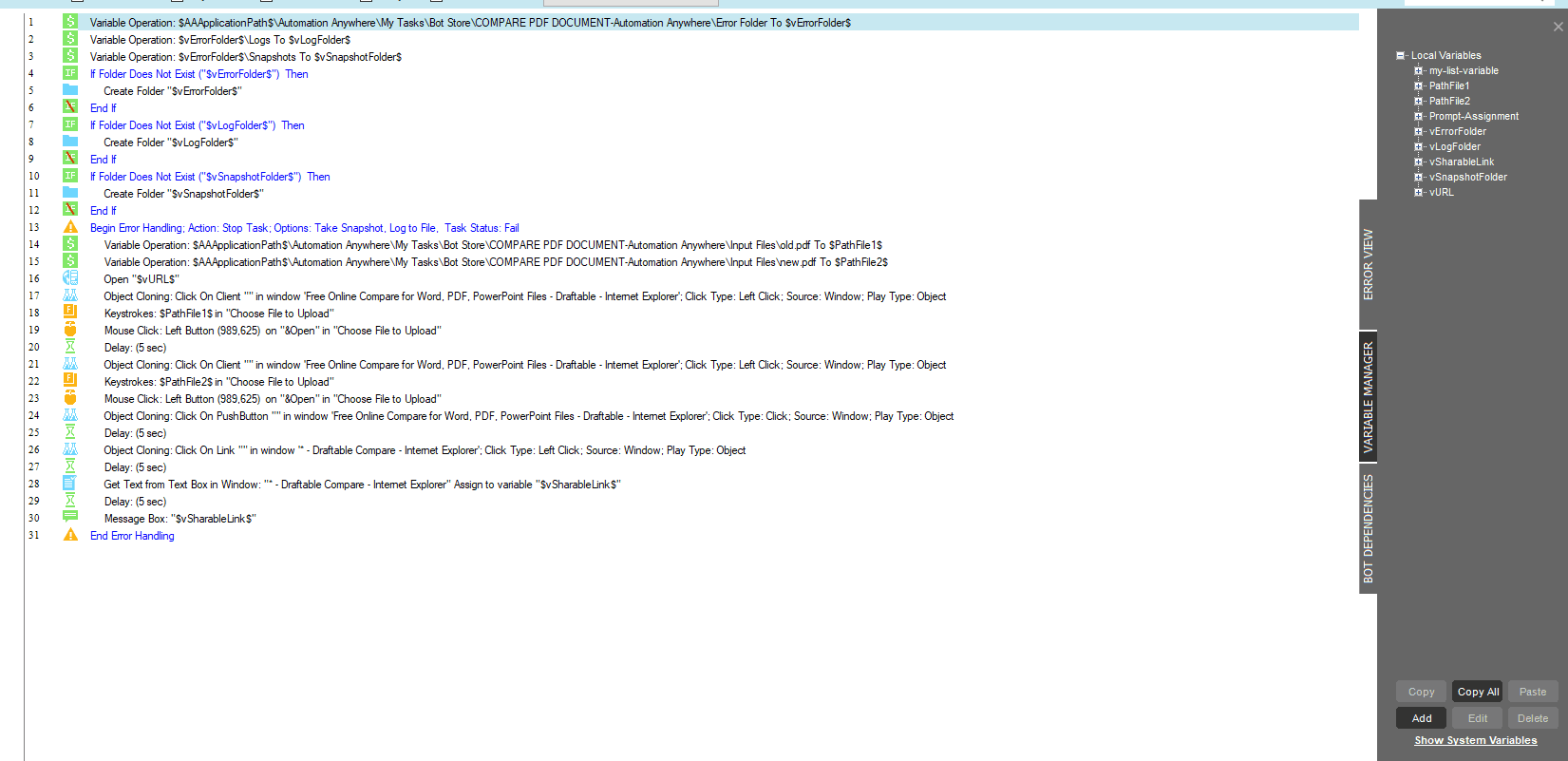Click the Open URL browser icon on line 16
Viewport: 1568px width, 761px height.
(x=70, y=278)
